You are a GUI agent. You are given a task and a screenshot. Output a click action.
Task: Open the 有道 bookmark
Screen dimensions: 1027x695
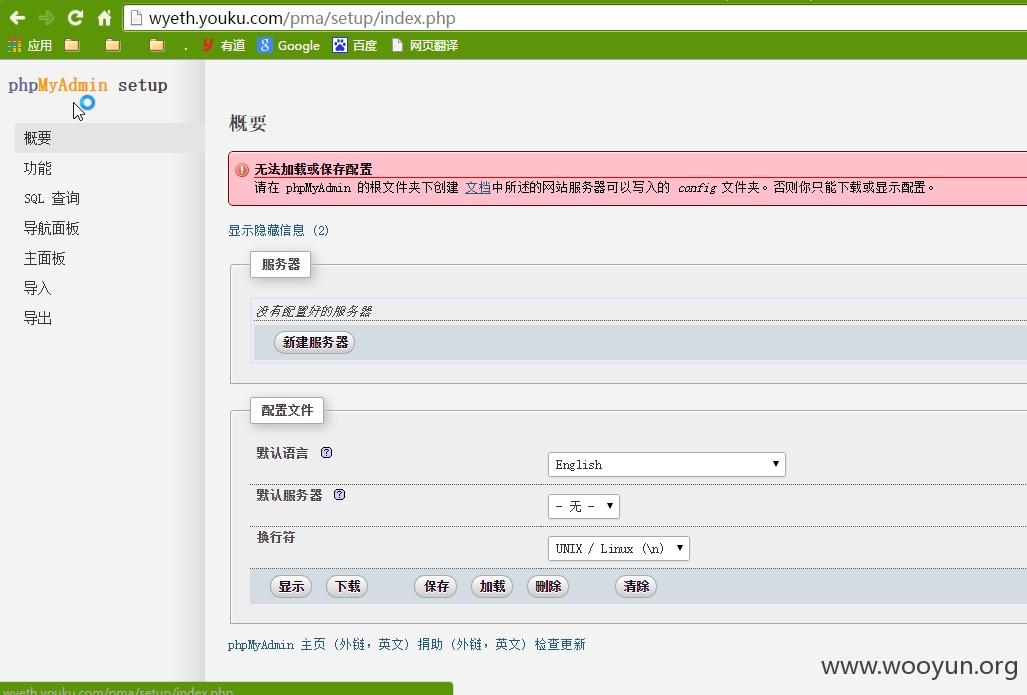(224, 45)
